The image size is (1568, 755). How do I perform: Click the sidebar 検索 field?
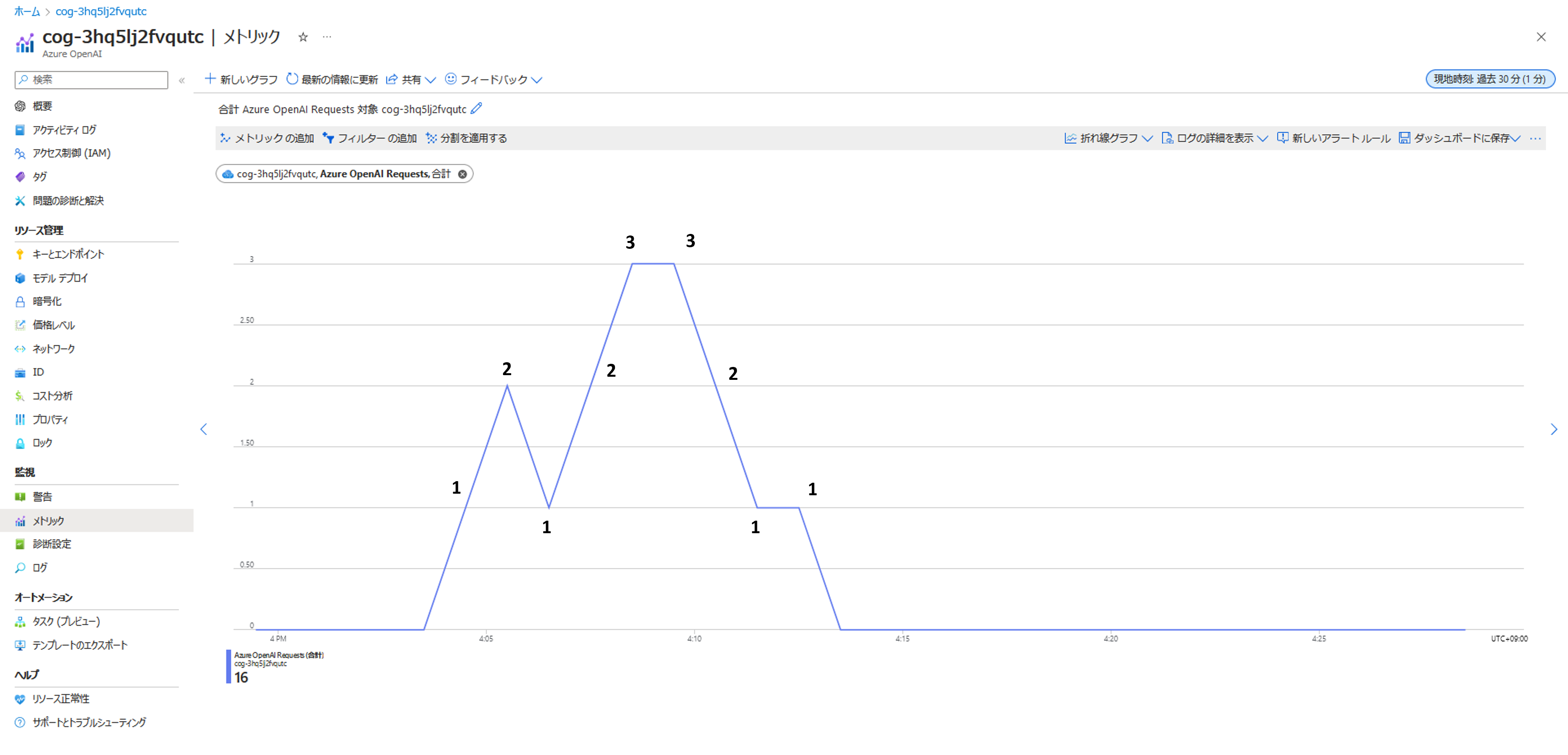point(91,80)
